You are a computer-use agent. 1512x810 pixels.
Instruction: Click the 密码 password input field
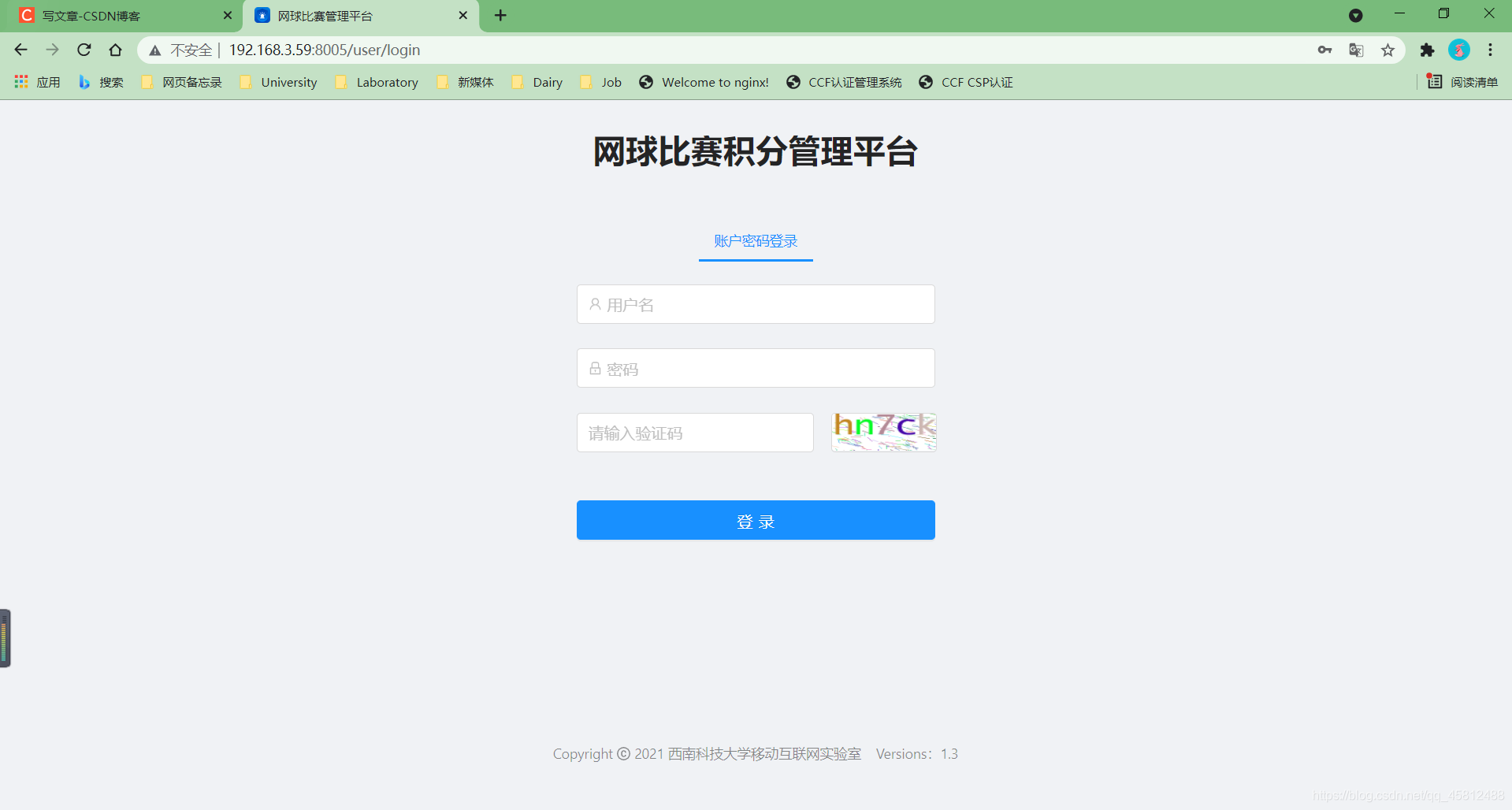point(756,368)
